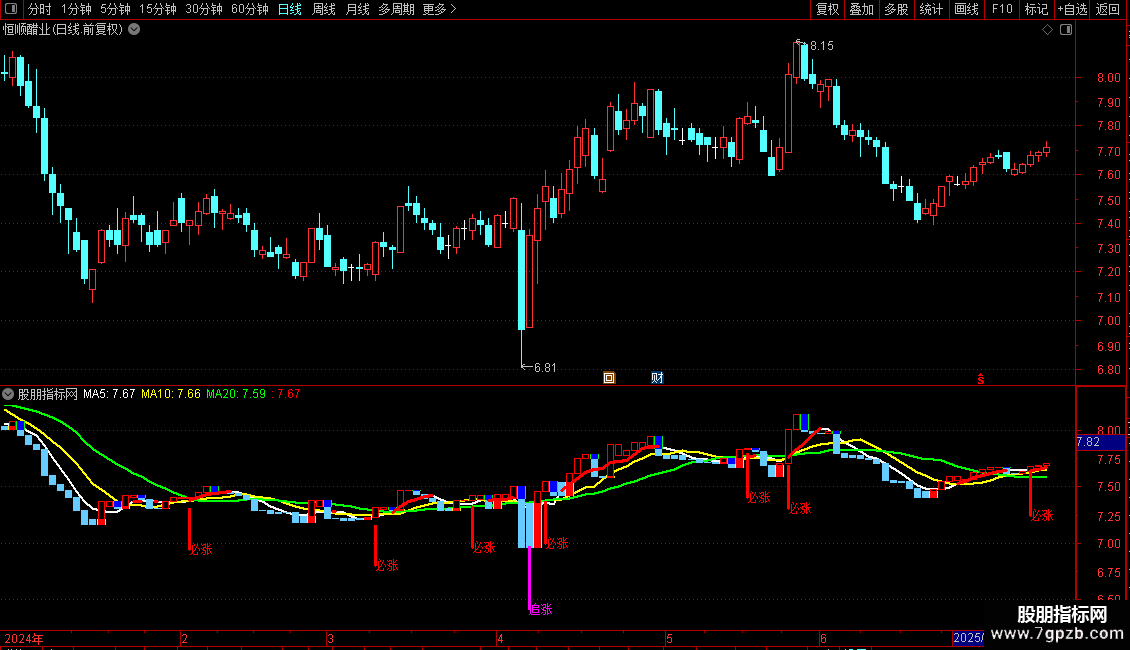Image resolution: width=1130 pixels, height=650 pixels.
Task: Open the 多周期 multi-period view
Action: pos(396,9)
